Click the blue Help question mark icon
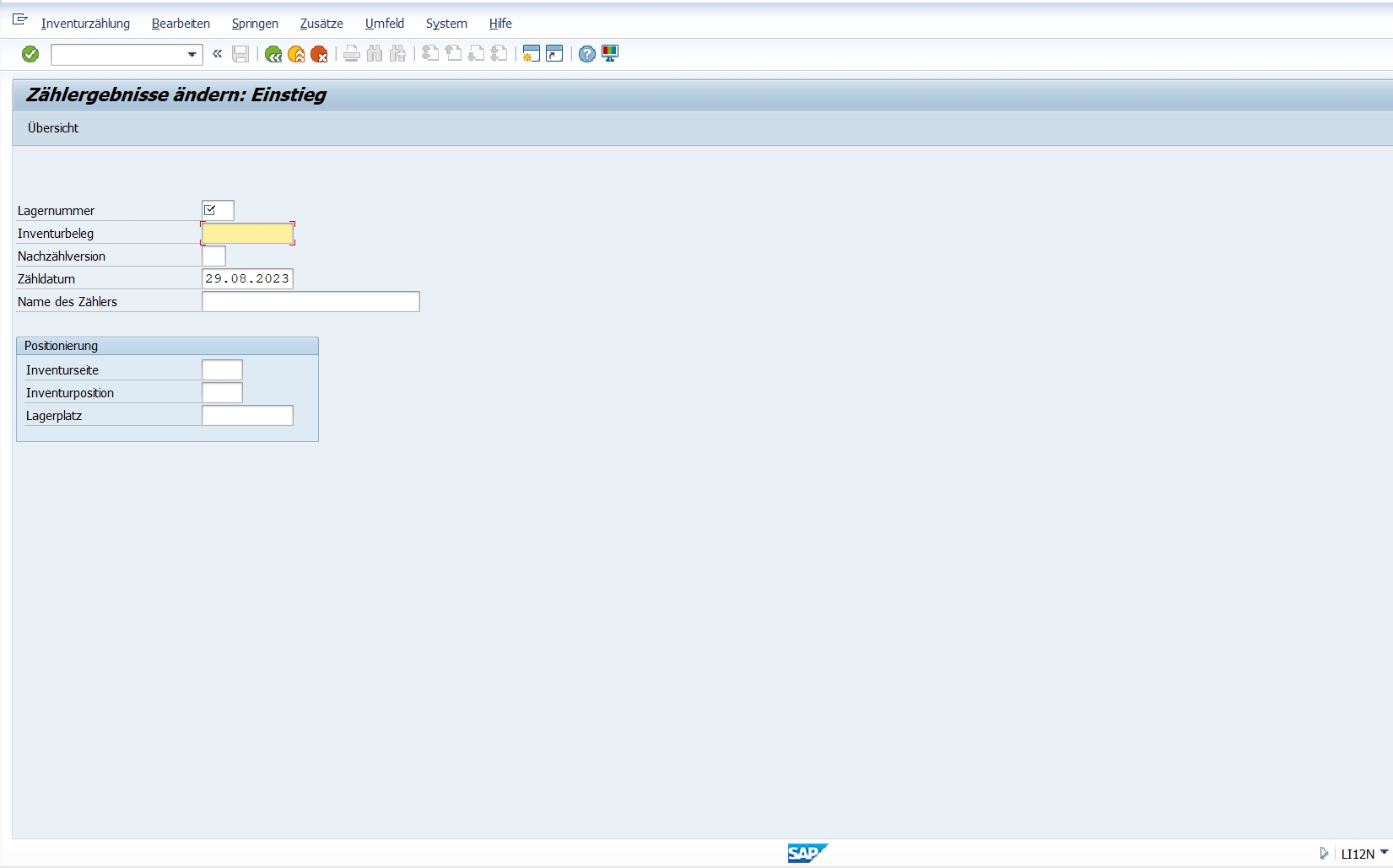The image size is (1393, 868). pos(587,54)
